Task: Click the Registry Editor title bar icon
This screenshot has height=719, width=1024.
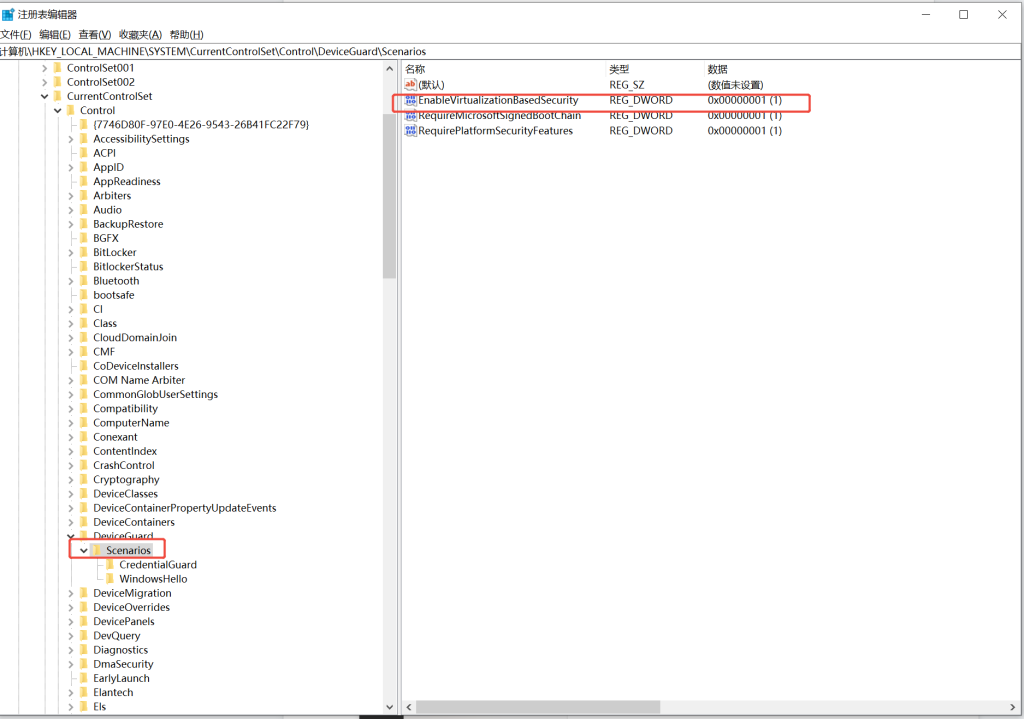Action: (8, 14)
